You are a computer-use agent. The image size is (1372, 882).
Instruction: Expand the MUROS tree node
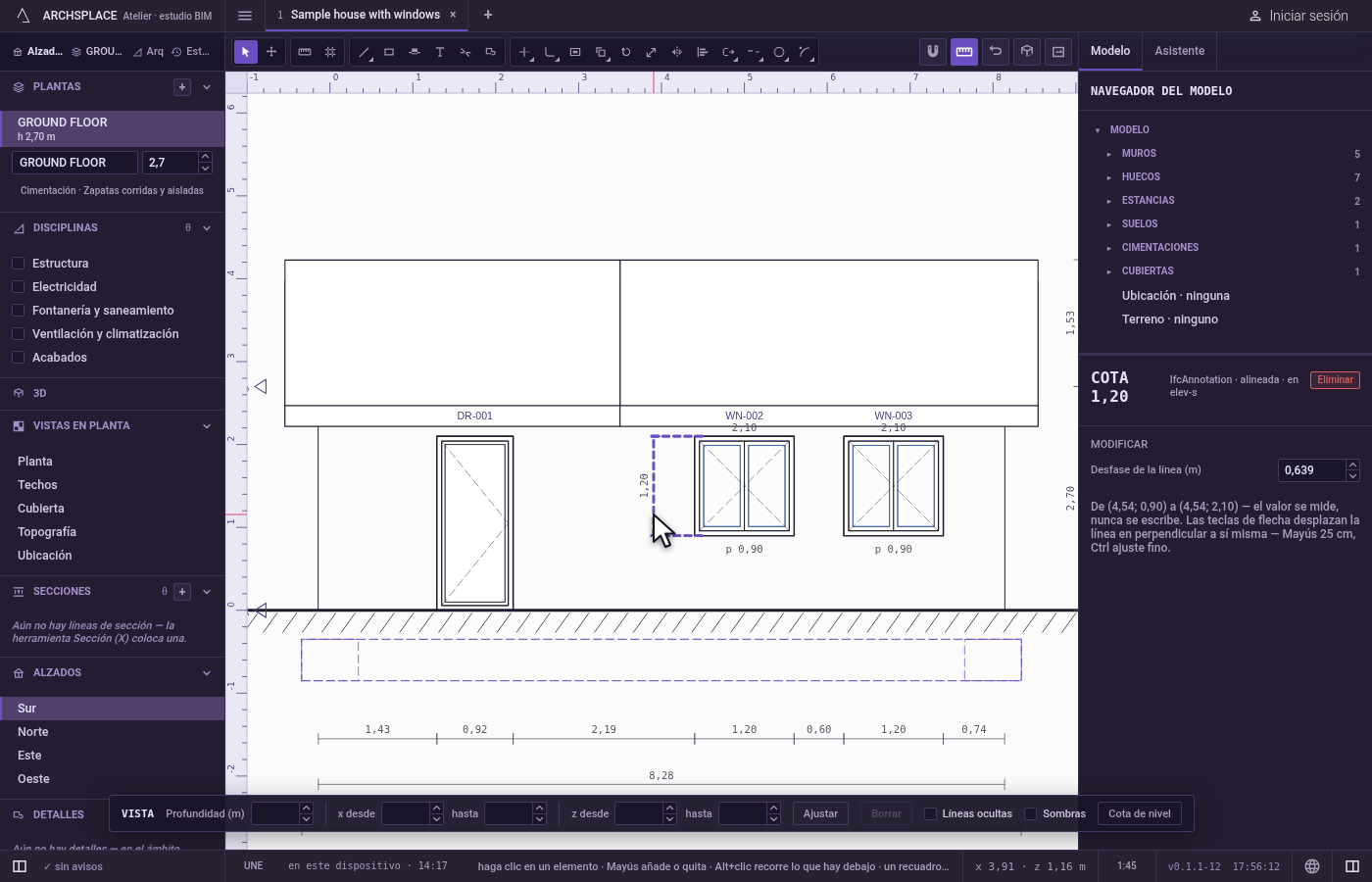coord(1109,154)
